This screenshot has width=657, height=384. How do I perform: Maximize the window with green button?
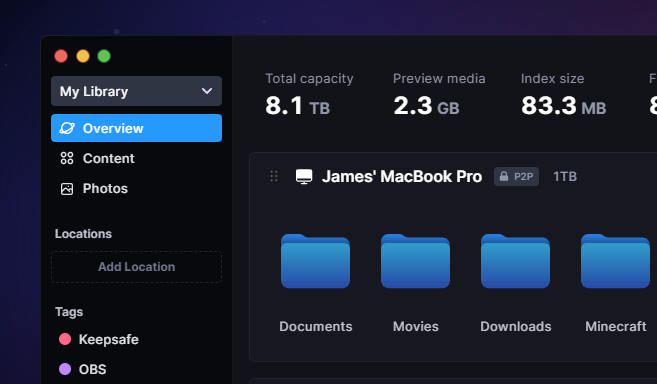pyautogui.click(x=104, y=56)
